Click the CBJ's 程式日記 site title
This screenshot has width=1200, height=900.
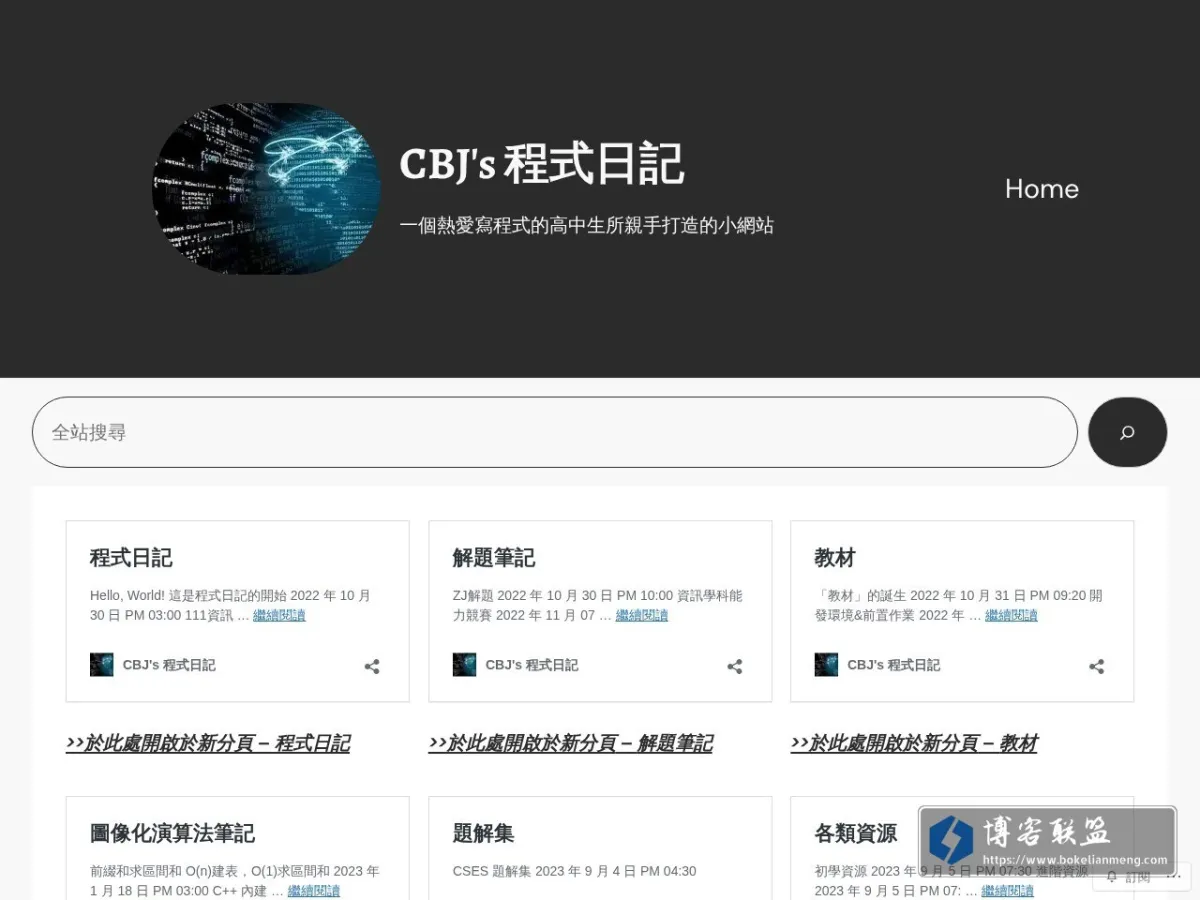pyautogui.click(x=541, y=164)
